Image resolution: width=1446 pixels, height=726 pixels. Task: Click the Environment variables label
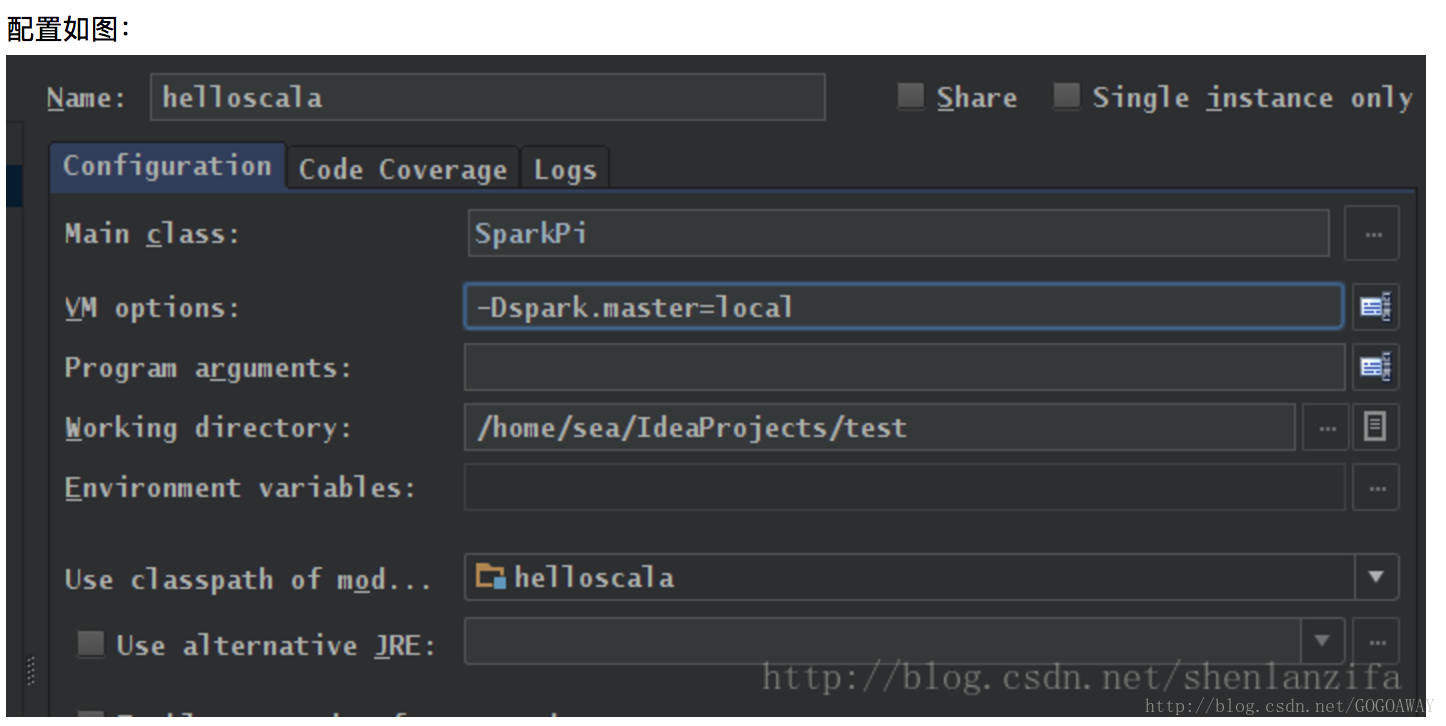click(240, 488)
